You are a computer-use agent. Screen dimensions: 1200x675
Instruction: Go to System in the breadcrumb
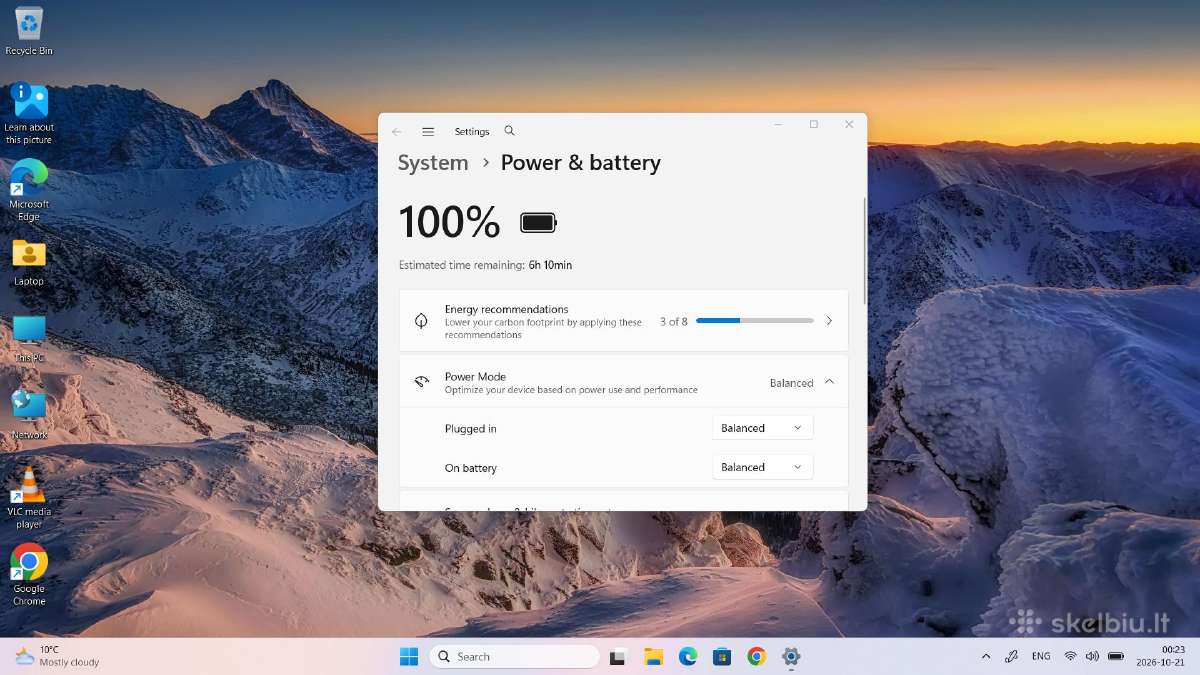pos(433,163)
